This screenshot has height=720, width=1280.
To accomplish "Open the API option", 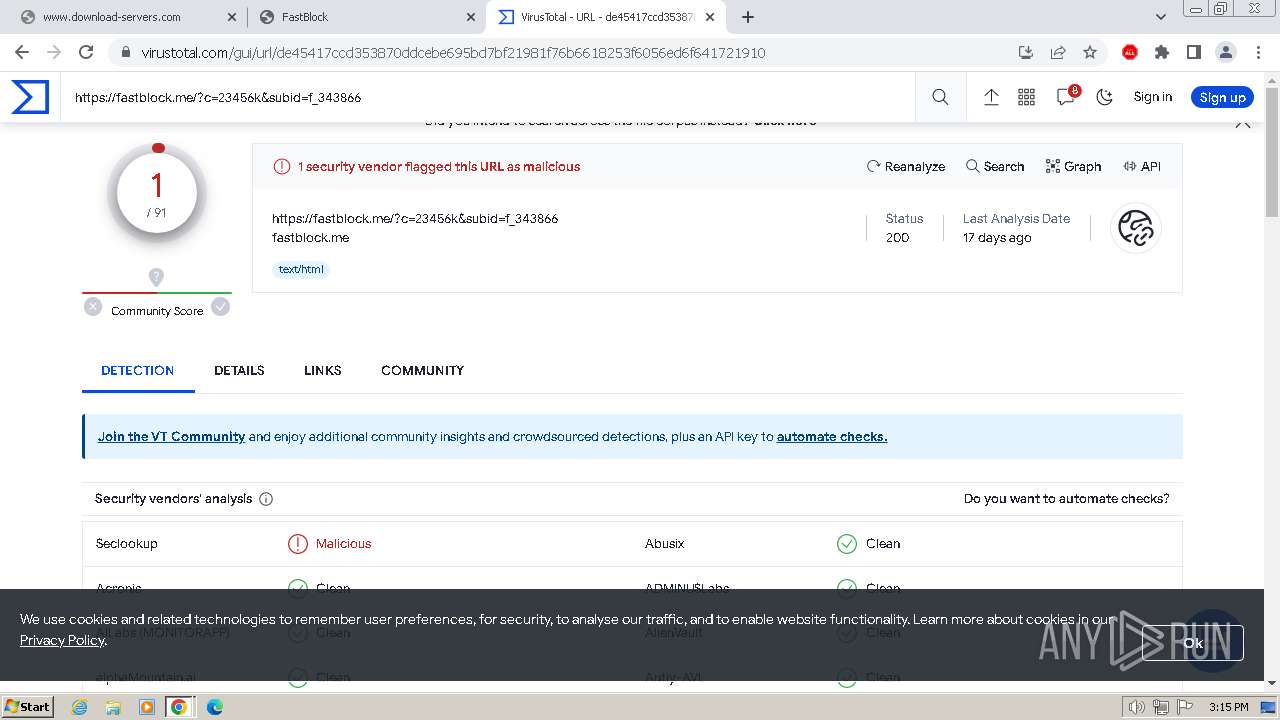I will click(1142, 167).
